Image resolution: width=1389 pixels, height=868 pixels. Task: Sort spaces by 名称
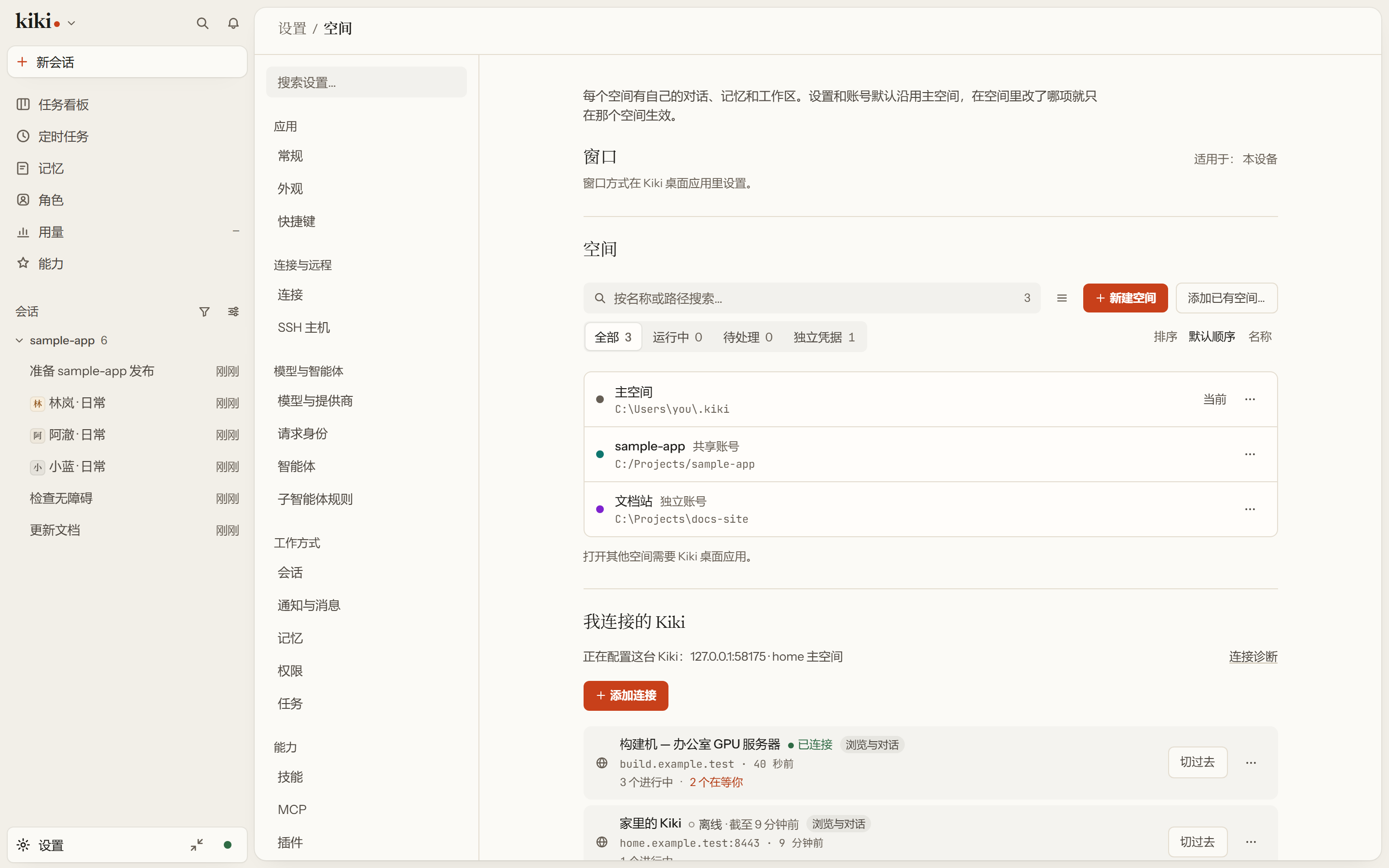[1260, 337]
